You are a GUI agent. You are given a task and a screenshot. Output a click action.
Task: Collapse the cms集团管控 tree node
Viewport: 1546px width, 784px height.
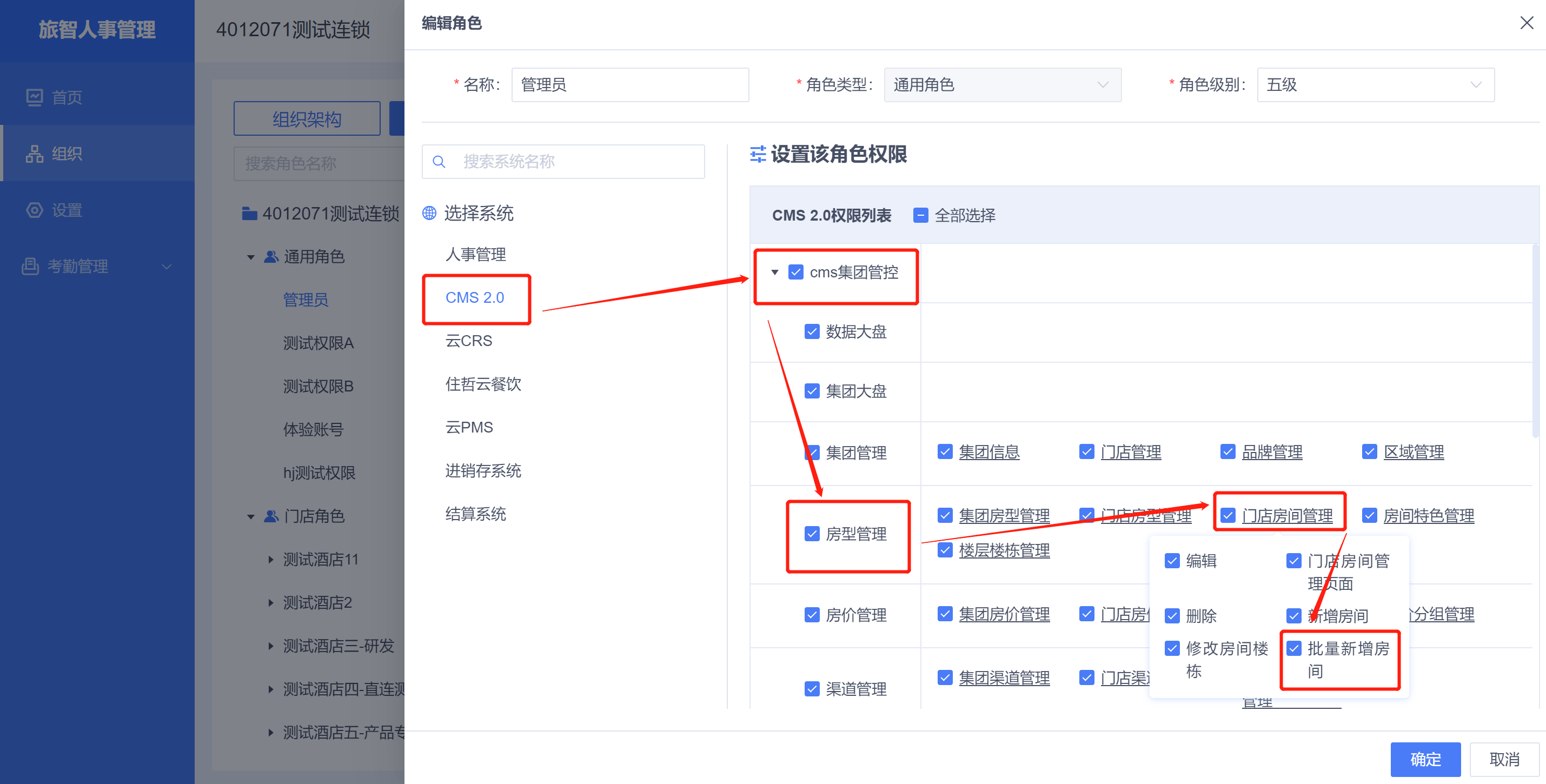(775, 273)
